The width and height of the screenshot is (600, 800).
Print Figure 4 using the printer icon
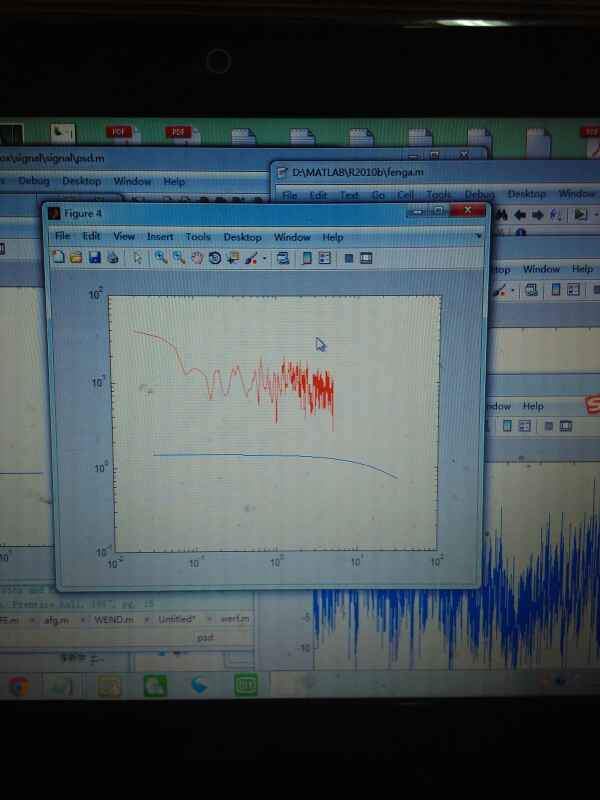[x=112, y=258]
